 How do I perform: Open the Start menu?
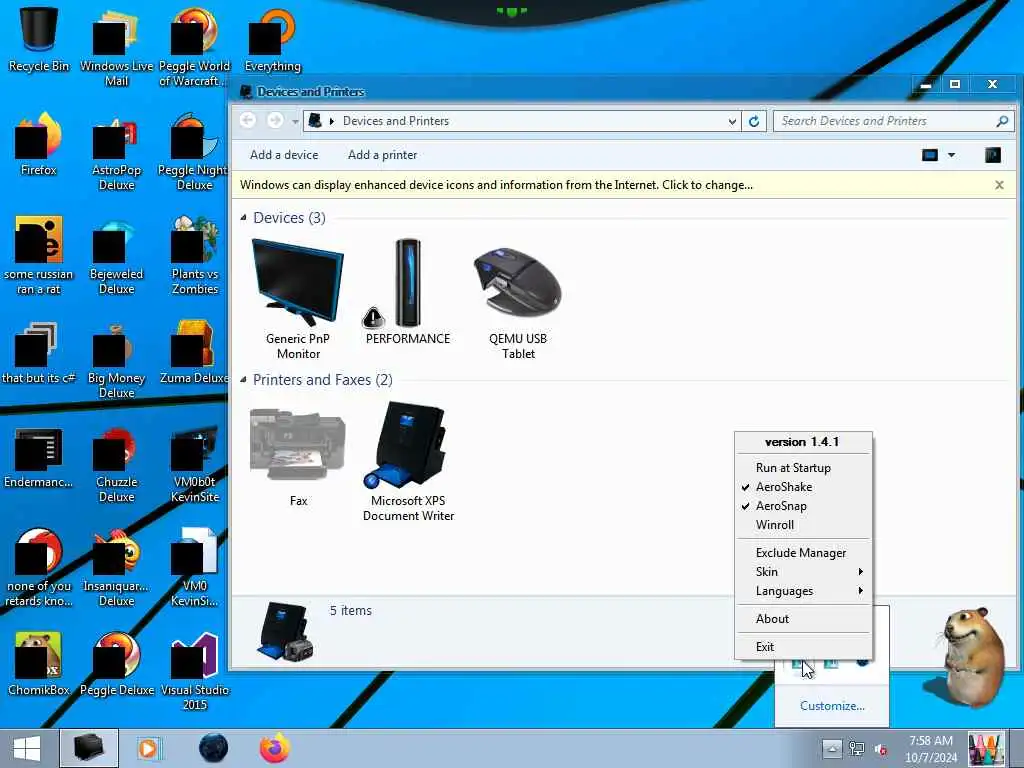click(27, 748)
